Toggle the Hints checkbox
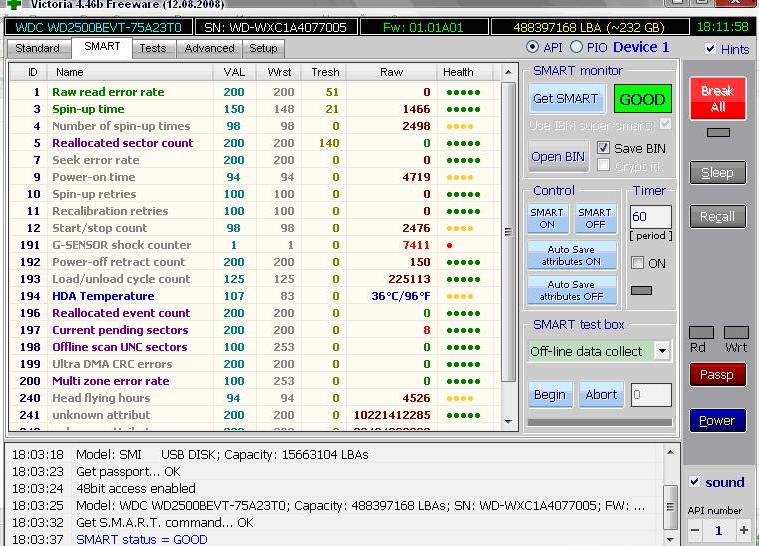The height and width of the screenshot is (546, 759). point(710,49)
